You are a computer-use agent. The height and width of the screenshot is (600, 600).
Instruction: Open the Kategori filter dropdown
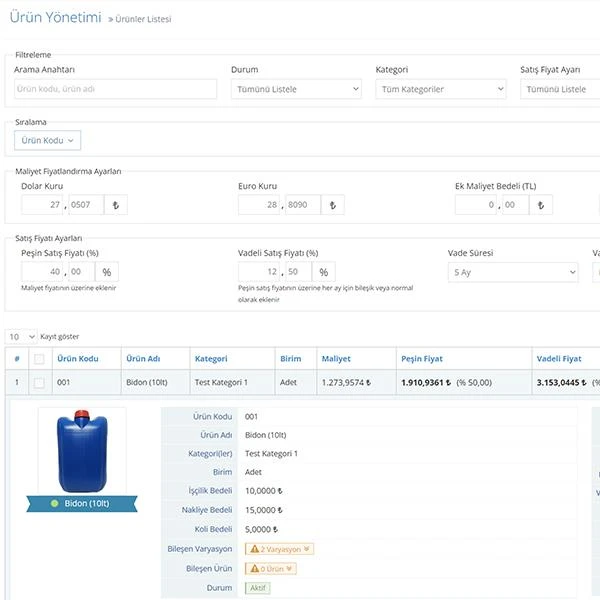[441, 89]
